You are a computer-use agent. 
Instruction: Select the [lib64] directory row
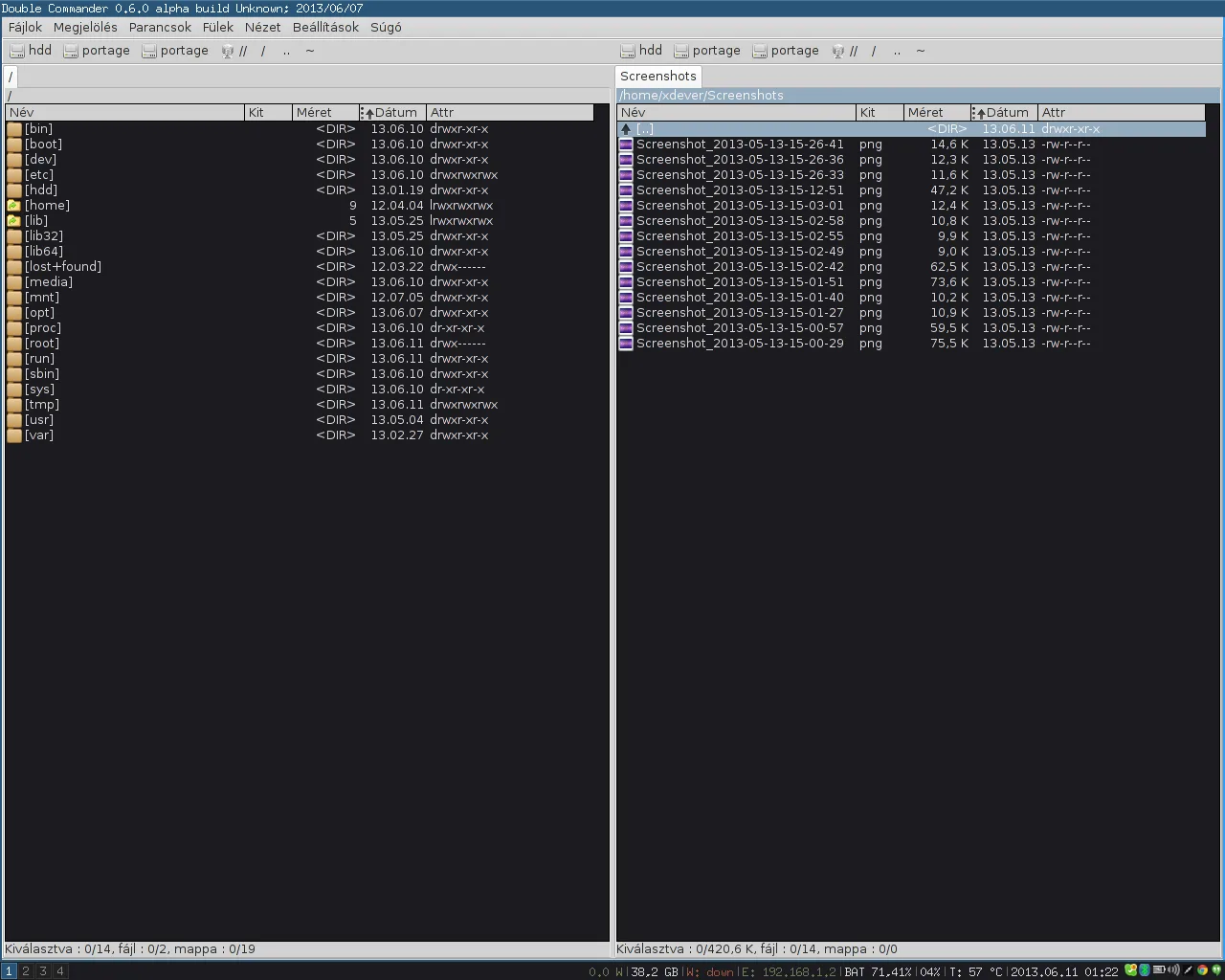[x=300, y=252]
